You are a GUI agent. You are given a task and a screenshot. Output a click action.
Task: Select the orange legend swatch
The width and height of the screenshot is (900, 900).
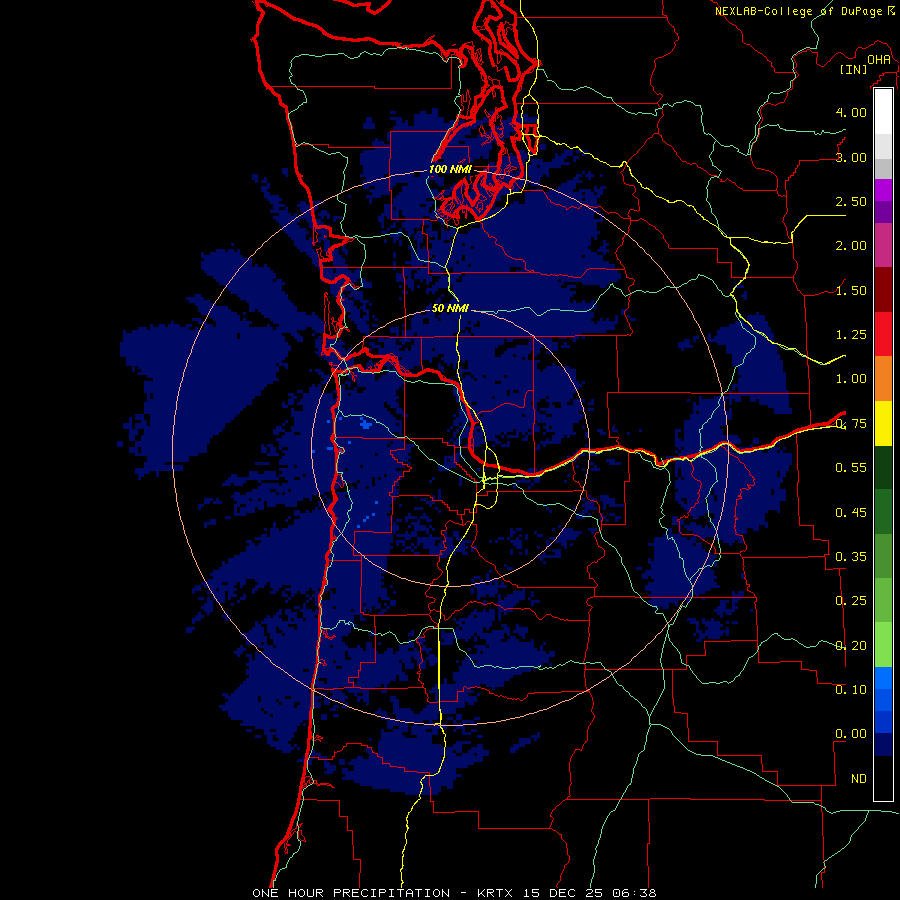tap(883, 379)
